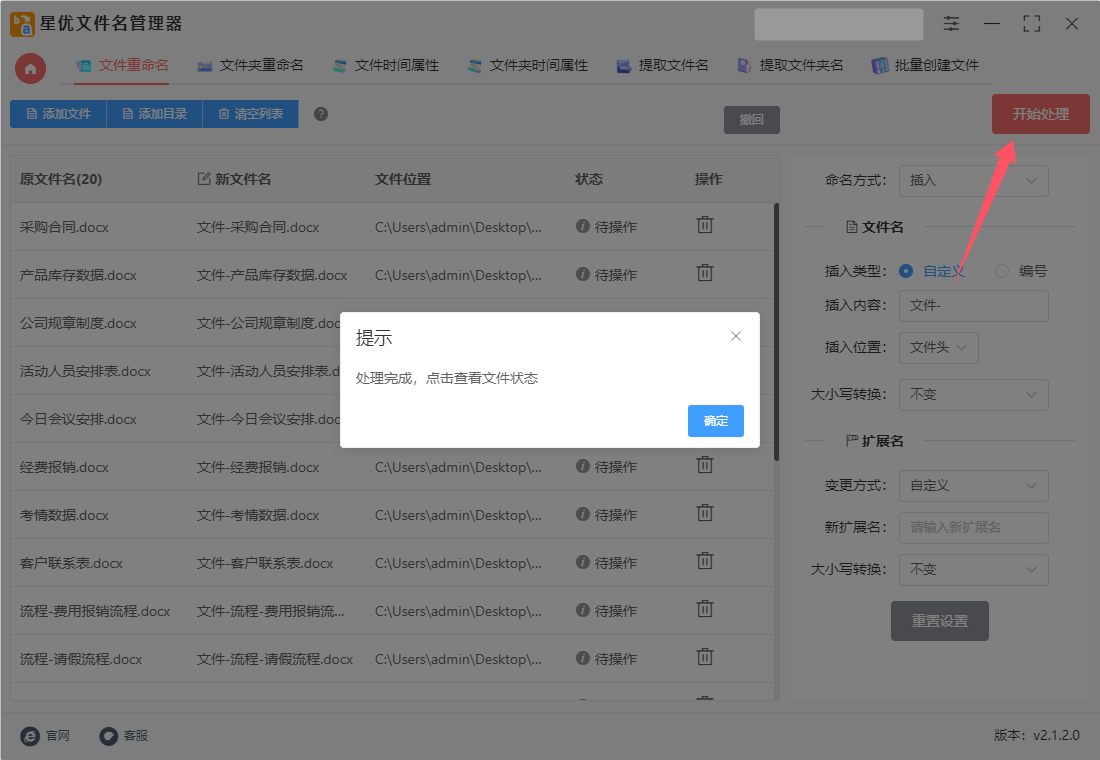Click the help question mark icon
1100x760 pixels.
(x=321, y=114)
